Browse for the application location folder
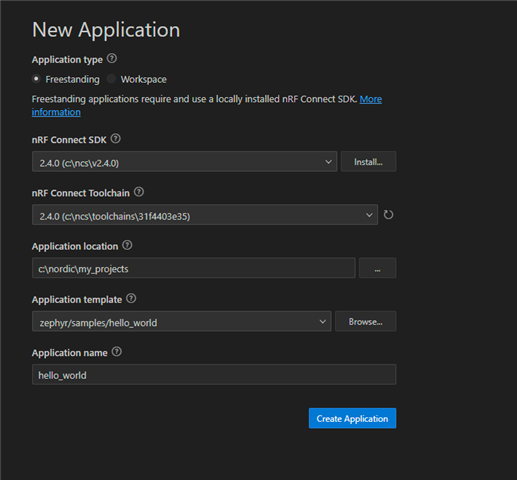Image resolution: width=517 pixels, height=480 pixels. coord(377,268)
